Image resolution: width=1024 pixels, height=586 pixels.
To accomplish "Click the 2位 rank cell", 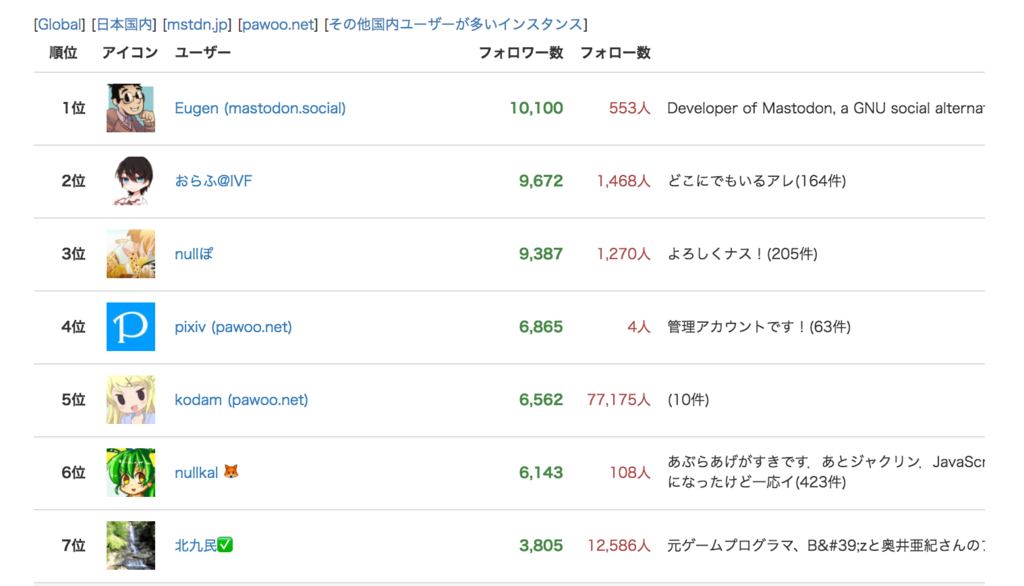I will click(74, 181).
